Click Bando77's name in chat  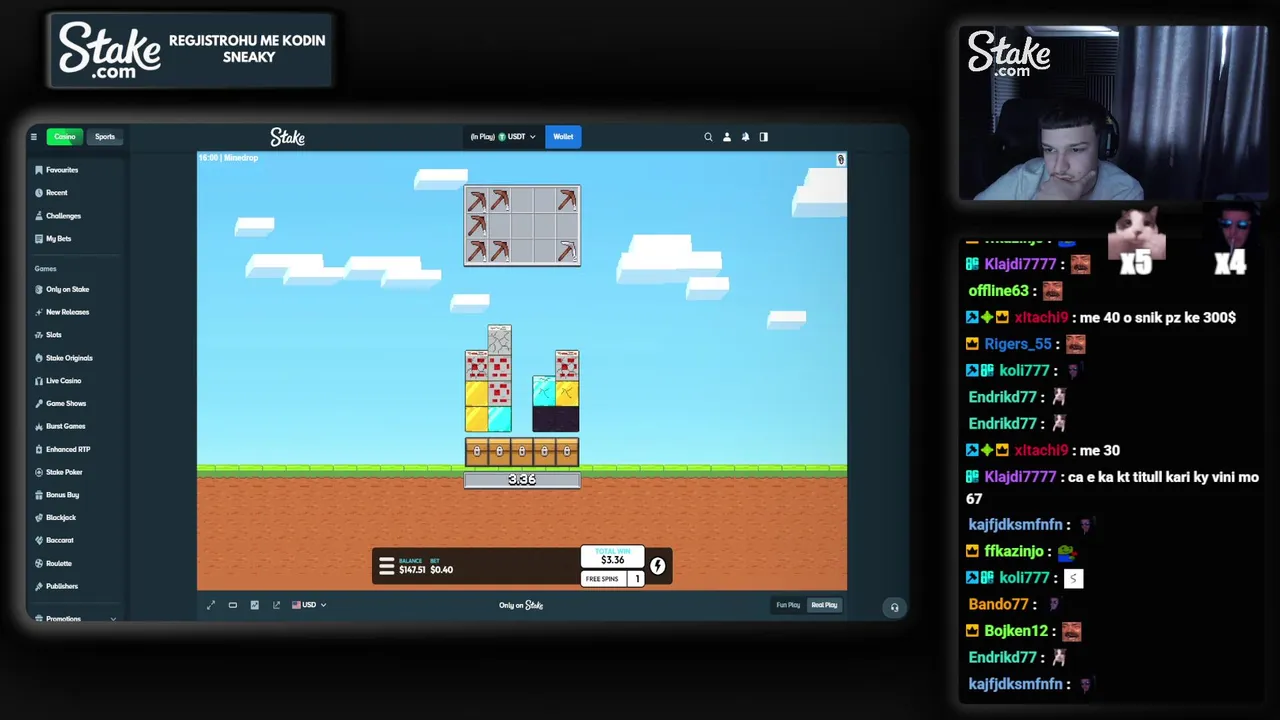998,604
